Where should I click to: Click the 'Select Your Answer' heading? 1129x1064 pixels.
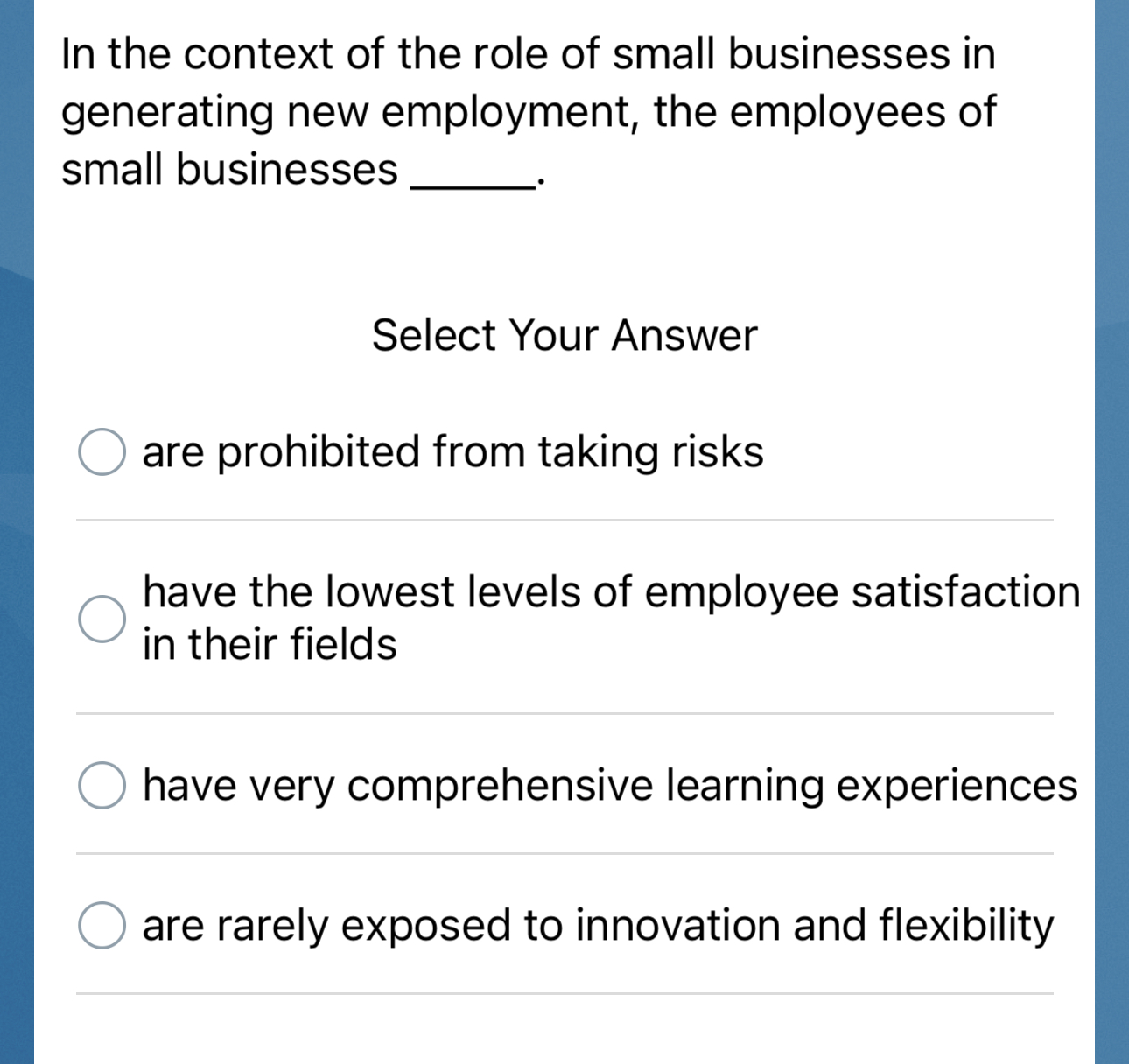point(564,335)
